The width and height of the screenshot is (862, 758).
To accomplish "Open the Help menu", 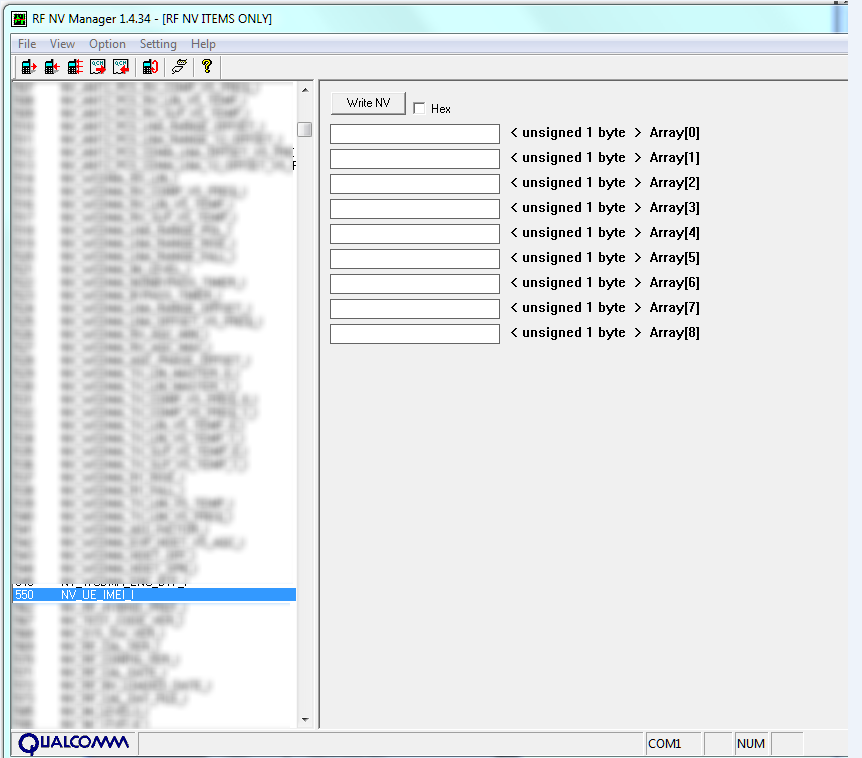I will click(x=203, y=44).
